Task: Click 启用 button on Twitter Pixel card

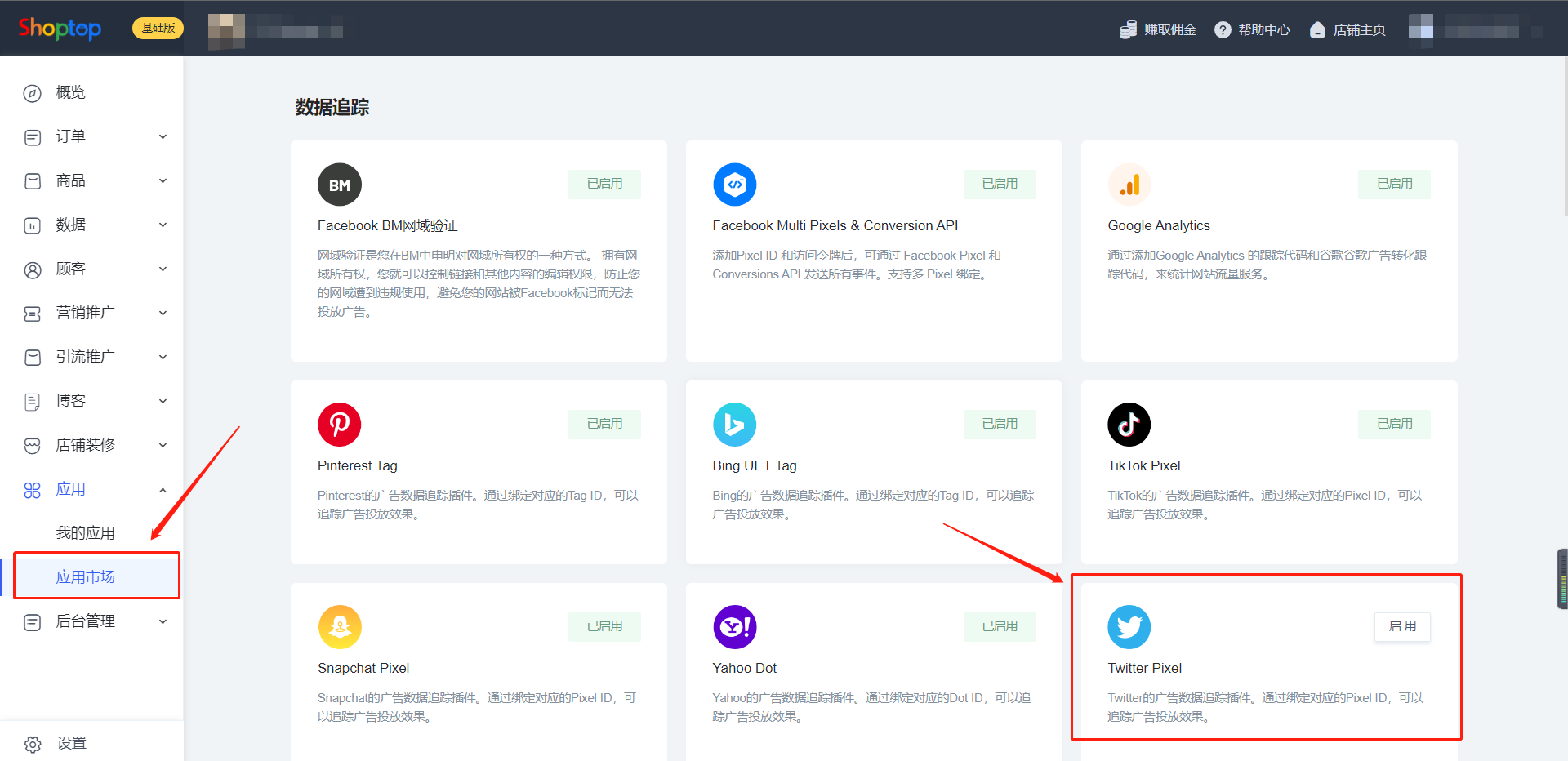Action: pyautogui.click(x=1402, y=626)
